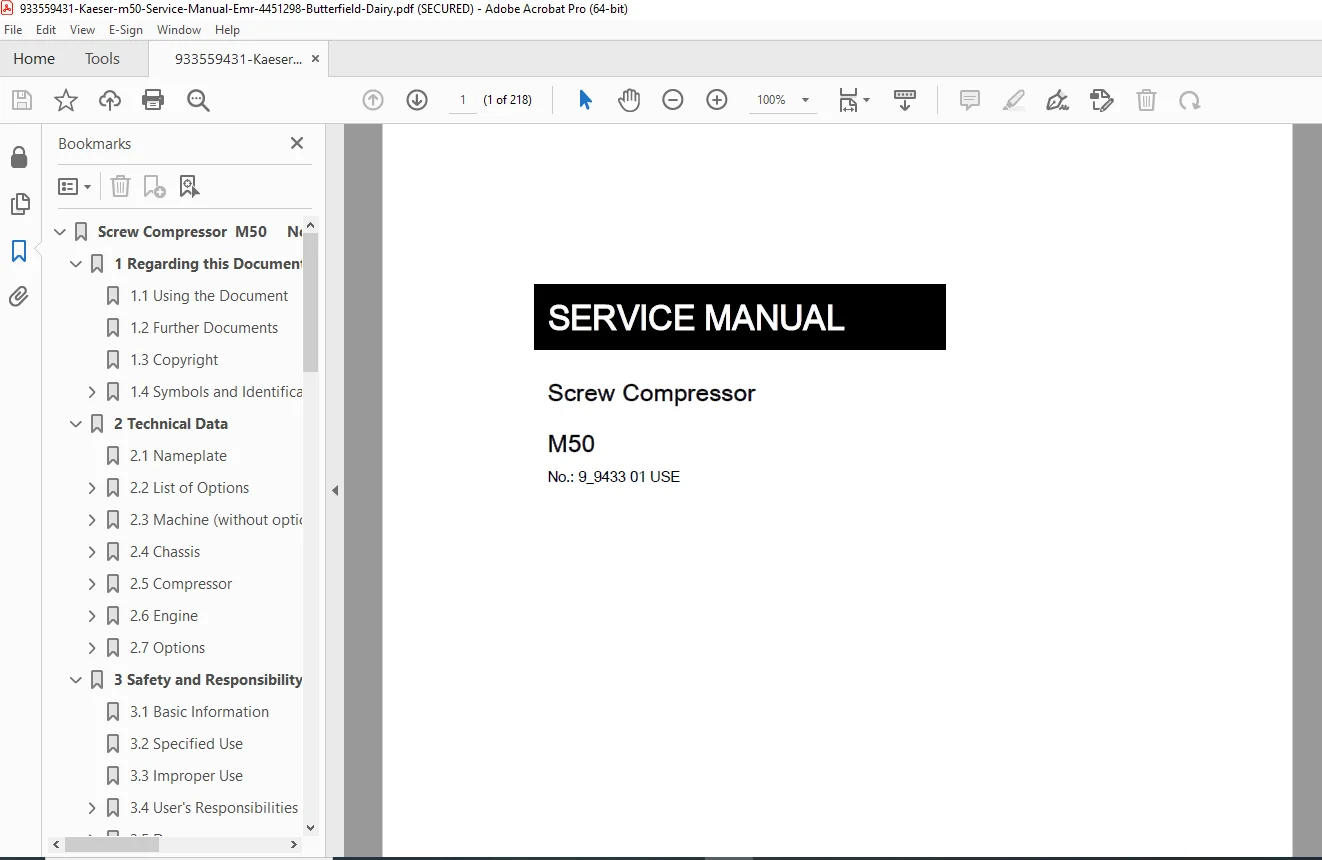Switch to the Tools tab
The height and width of the screenshot is (860, 1322).
(102, 59)
